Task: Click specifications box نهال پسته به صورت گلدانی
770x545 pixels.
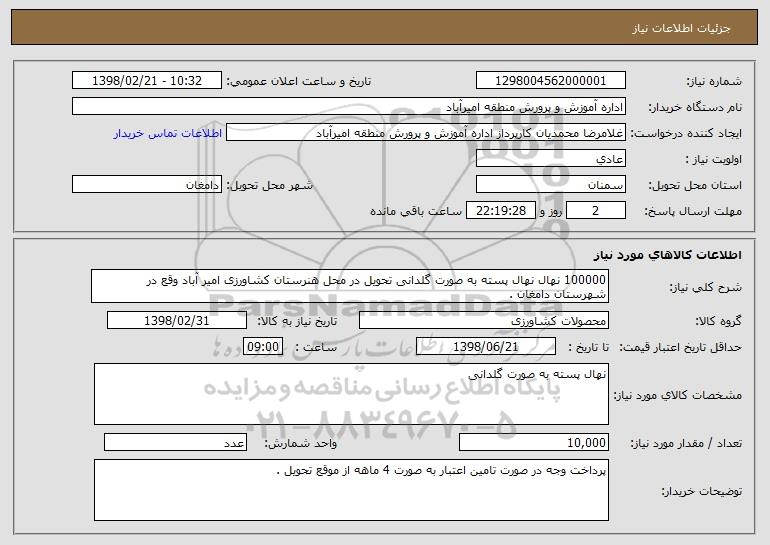Action: point(351,394)
